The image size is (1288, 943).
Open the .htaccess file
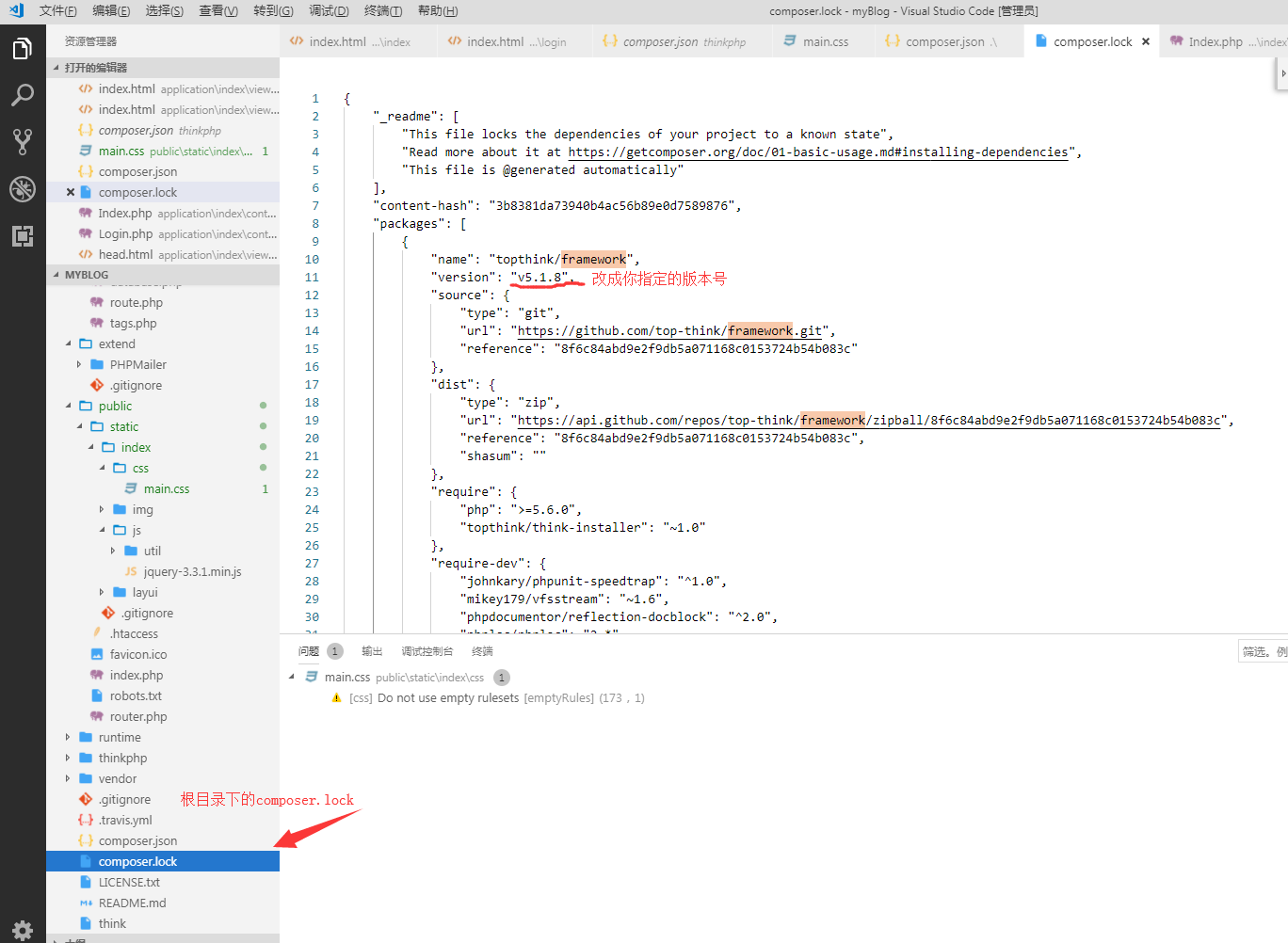(x=163, y=633)
